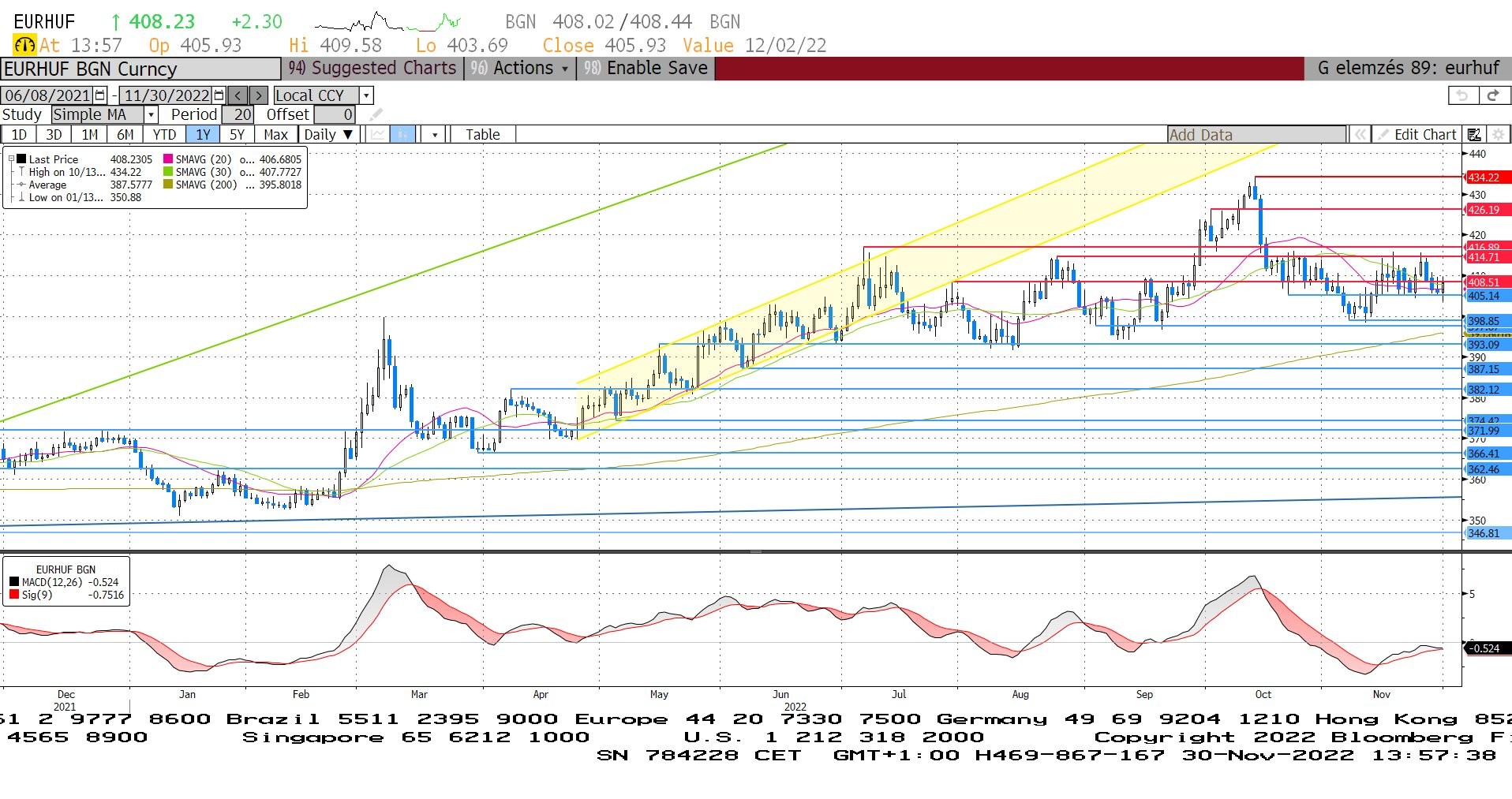Click the 387.15 blue price label
Image resolution: width=1512 pixels, height=799 pixels.
click(1488, 369)
